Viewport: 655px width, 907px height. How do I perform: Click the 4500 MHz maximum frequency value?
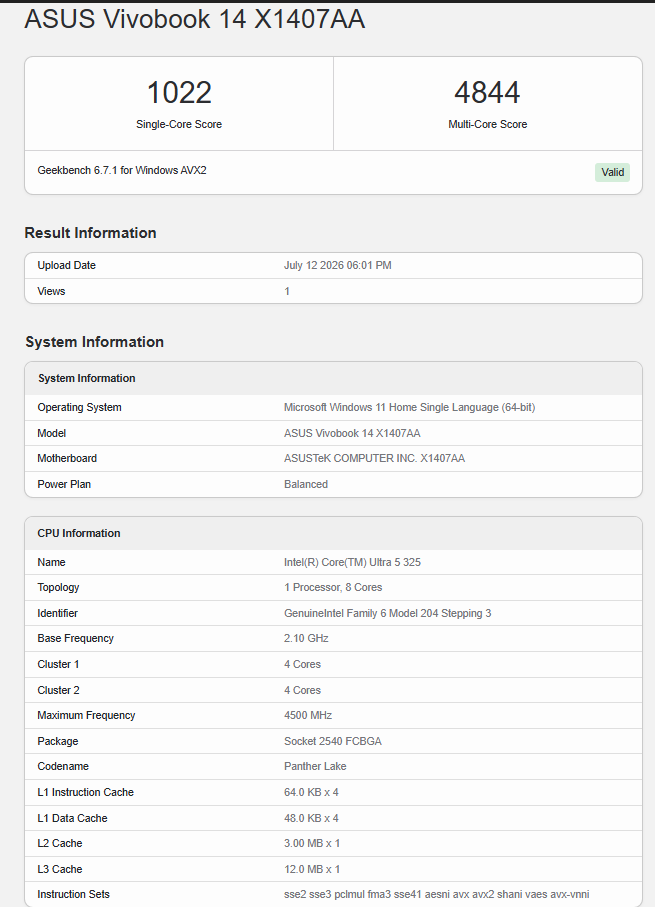[308, 715]
